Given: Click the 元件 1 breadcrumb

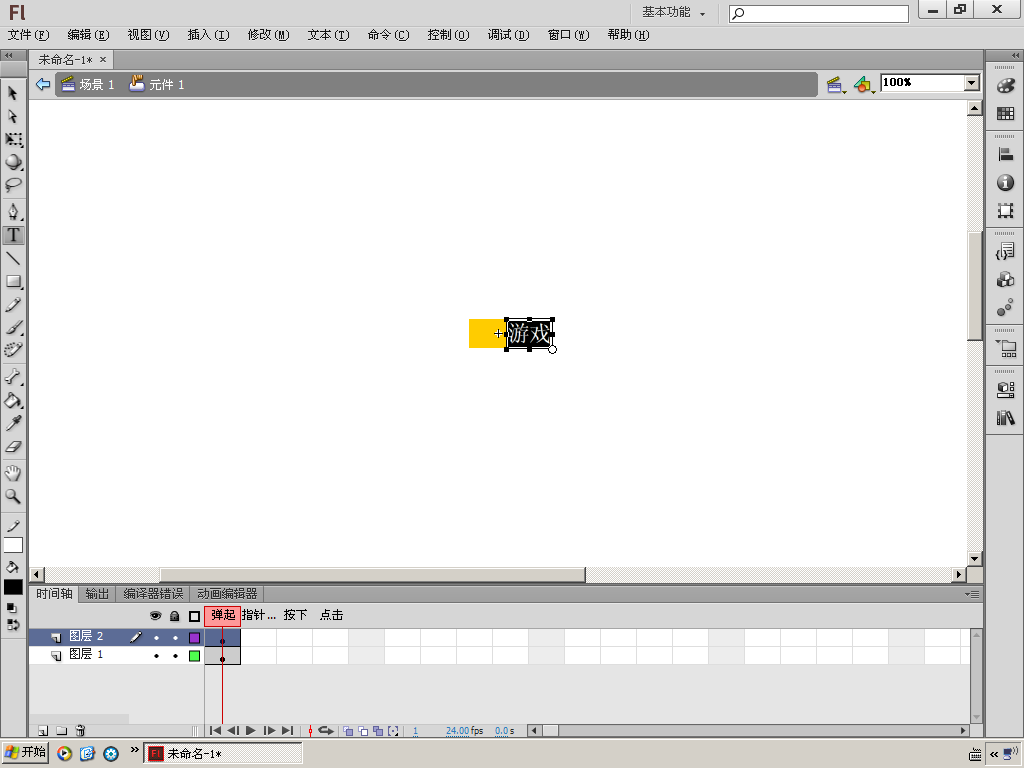Looking at the screenshot, I should click(157, 84).
